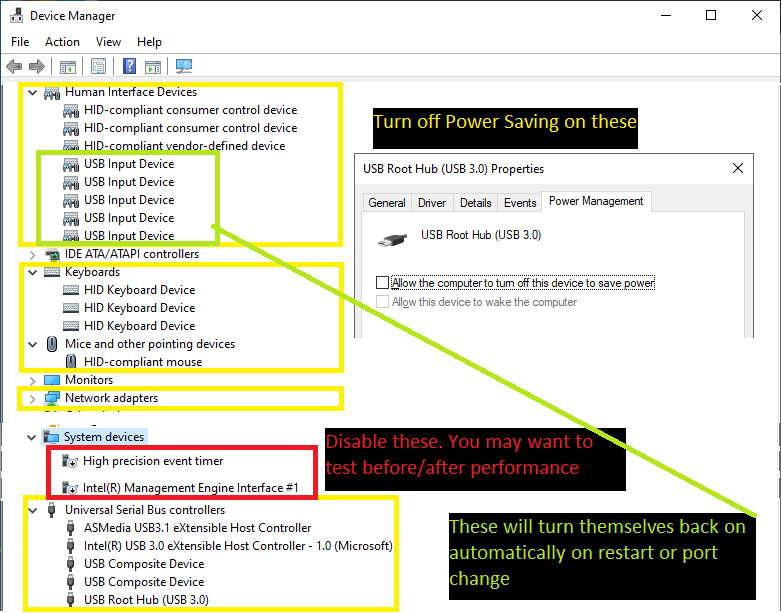Switch to the Driver tab
Image resolution: width=781 pixels, height=613 pixels.
[432, 203]
